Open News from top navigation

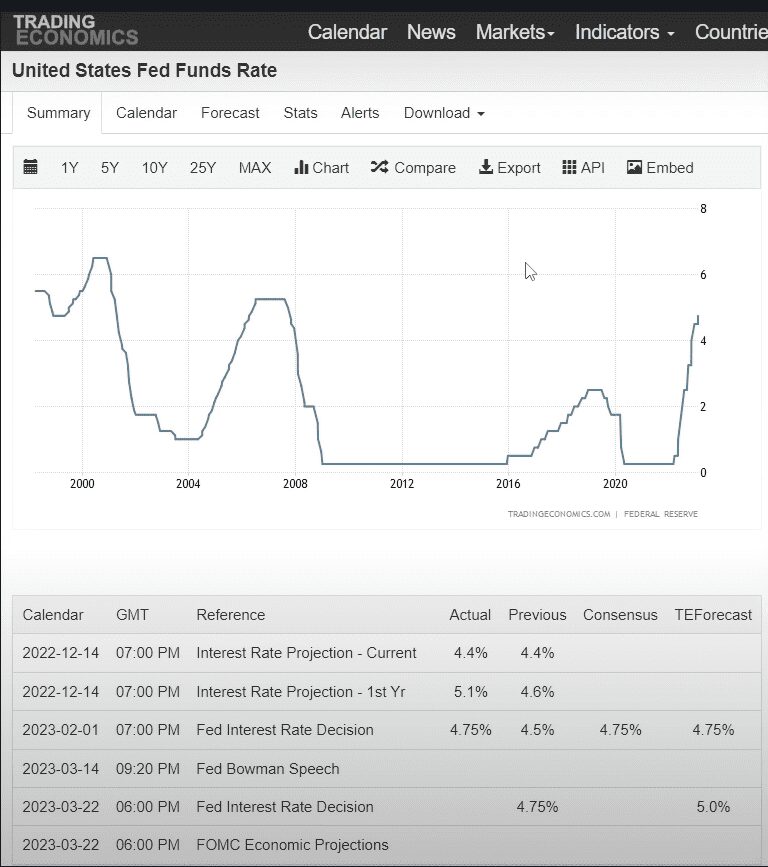click(x=431, y=32)
